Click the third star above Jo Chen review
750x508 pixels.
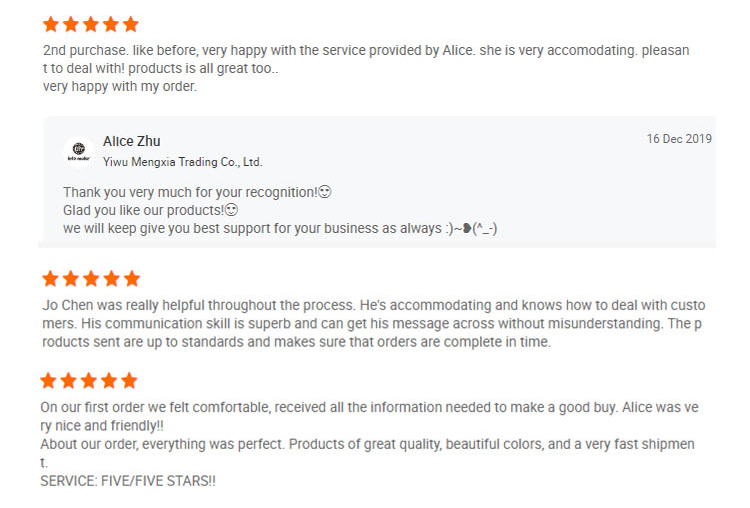91,279
